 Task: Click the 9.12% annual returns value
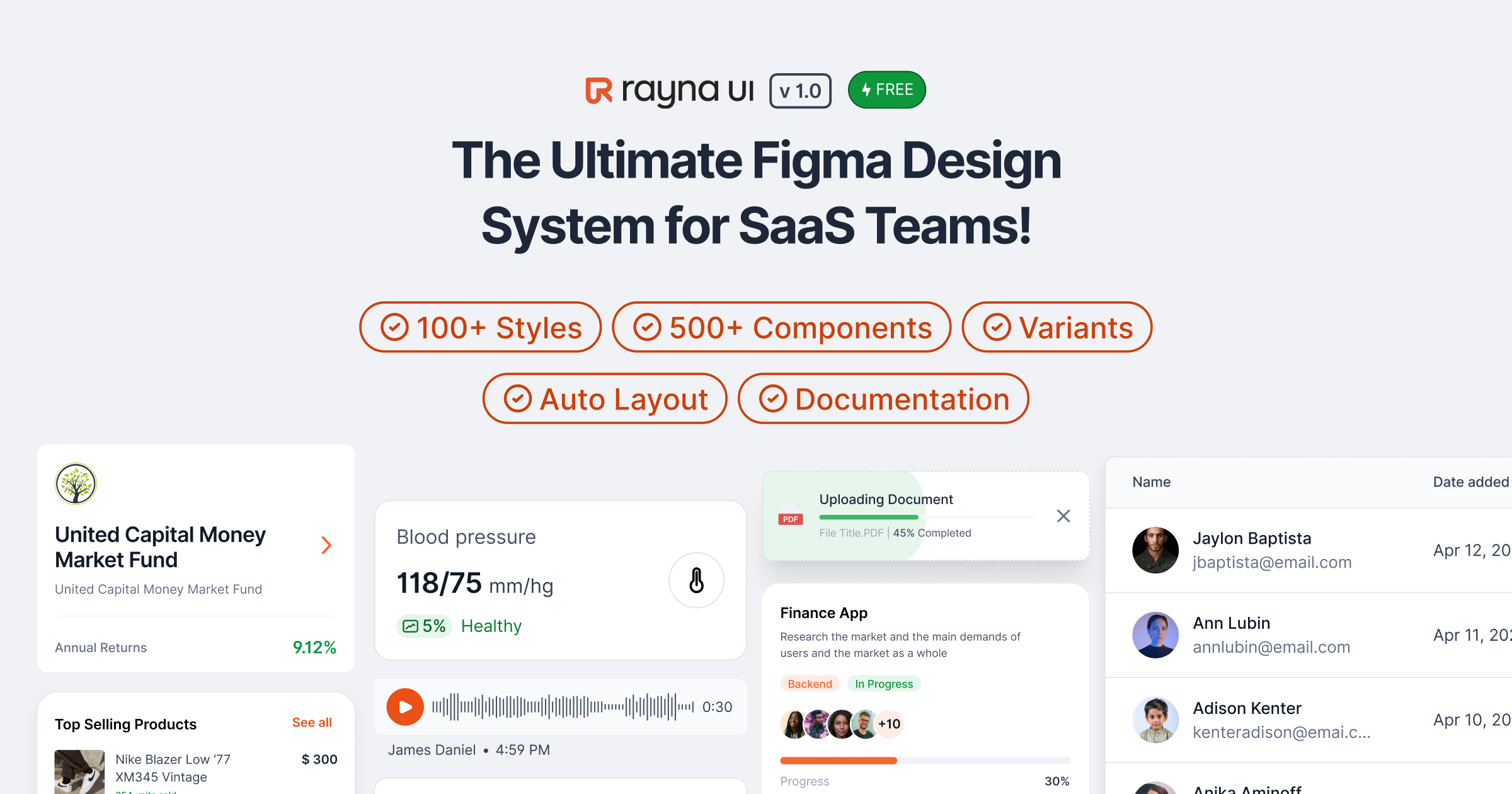tap(314, 647)
